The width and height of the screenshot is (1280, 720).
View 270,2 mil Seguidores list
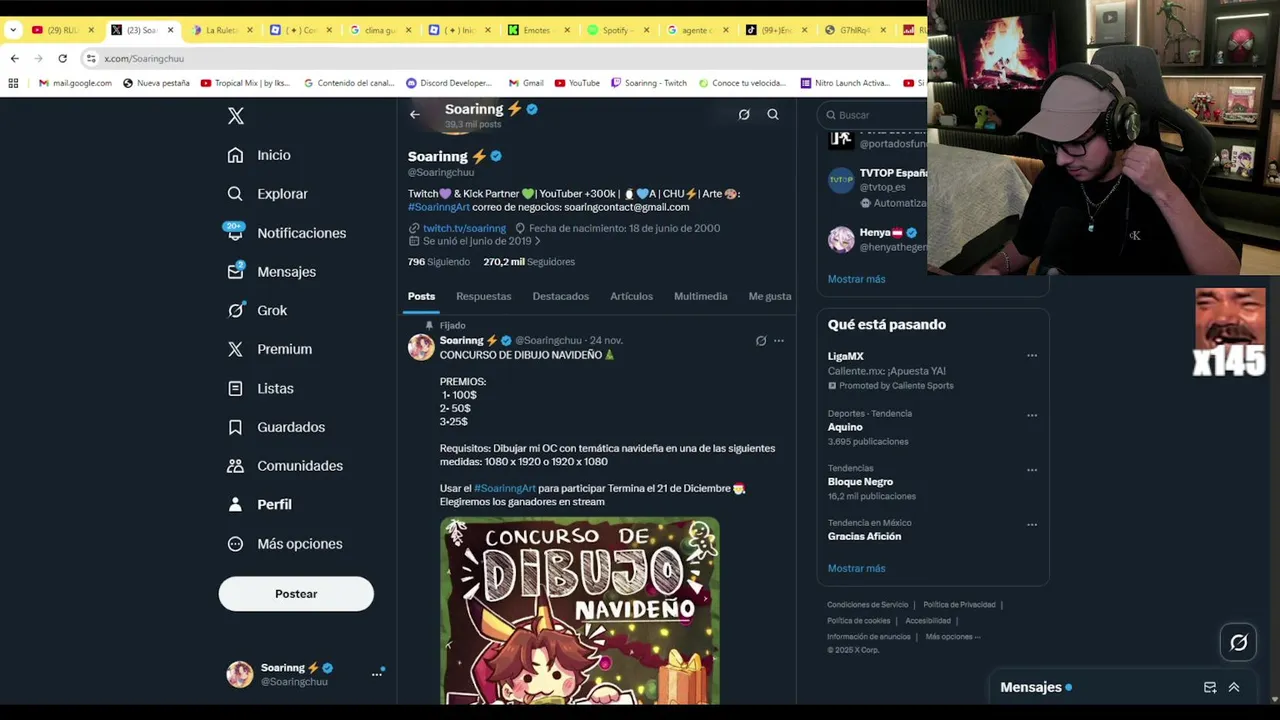pos(529,262)
